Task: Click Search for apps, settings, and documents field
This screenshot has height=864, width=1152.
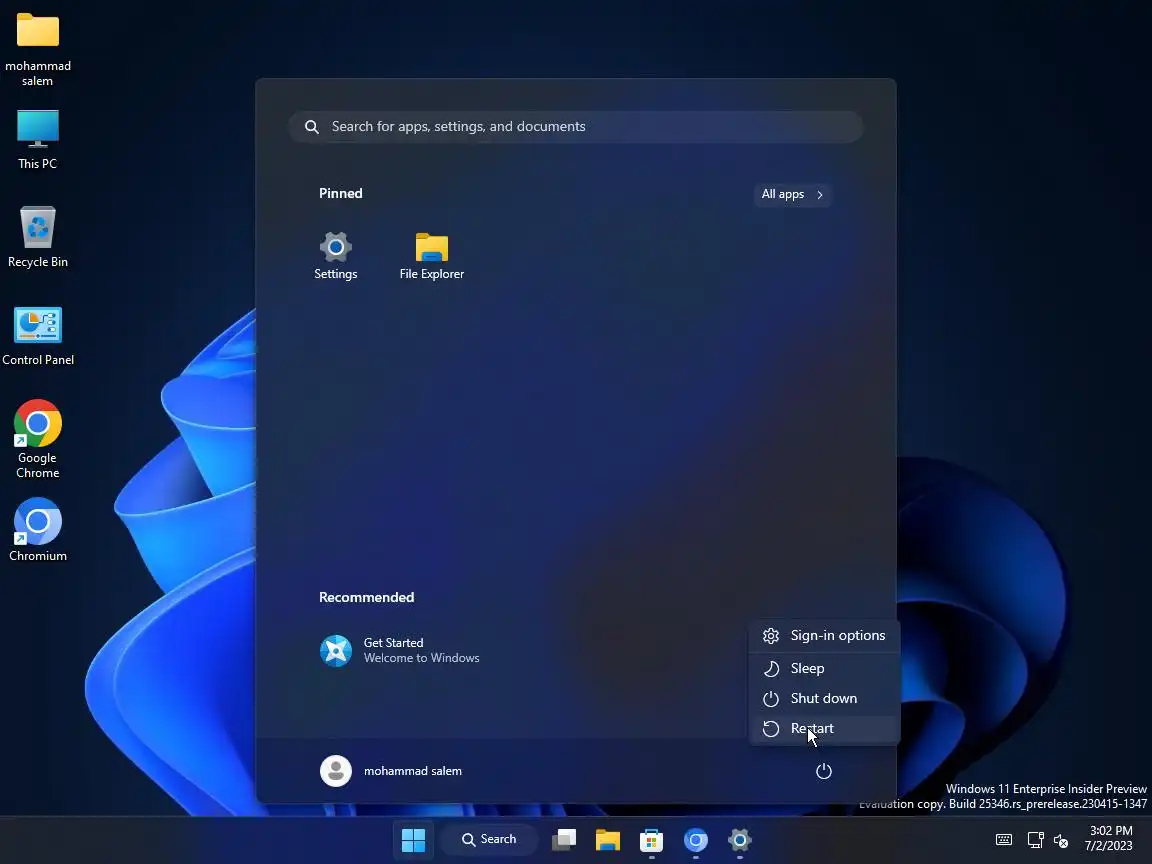Action: coord(575,126)
